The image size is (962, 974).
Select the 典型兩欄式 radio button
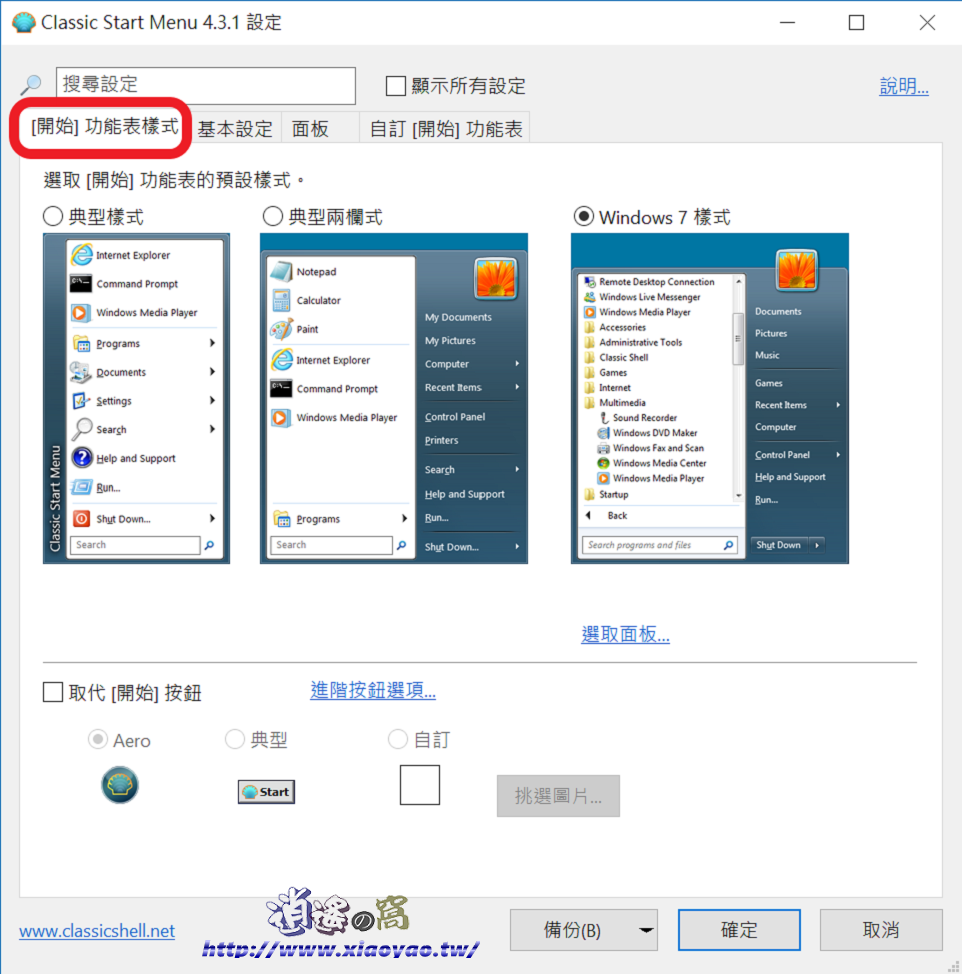click(273, 217)
